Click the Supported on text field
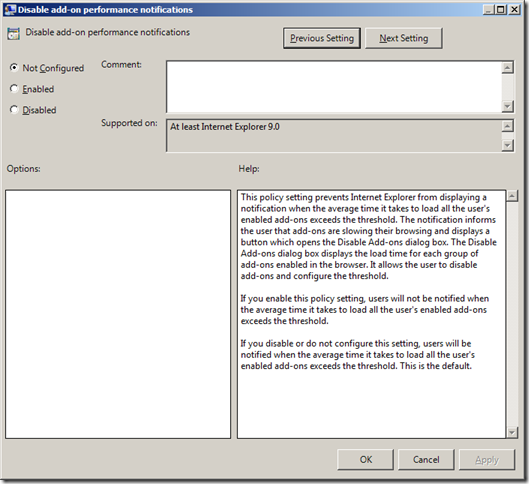 334,136
